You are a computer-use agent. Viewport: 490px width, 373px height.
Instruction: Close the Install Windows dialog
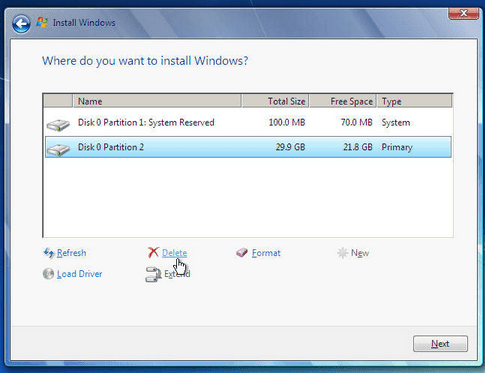coord(464,13)
